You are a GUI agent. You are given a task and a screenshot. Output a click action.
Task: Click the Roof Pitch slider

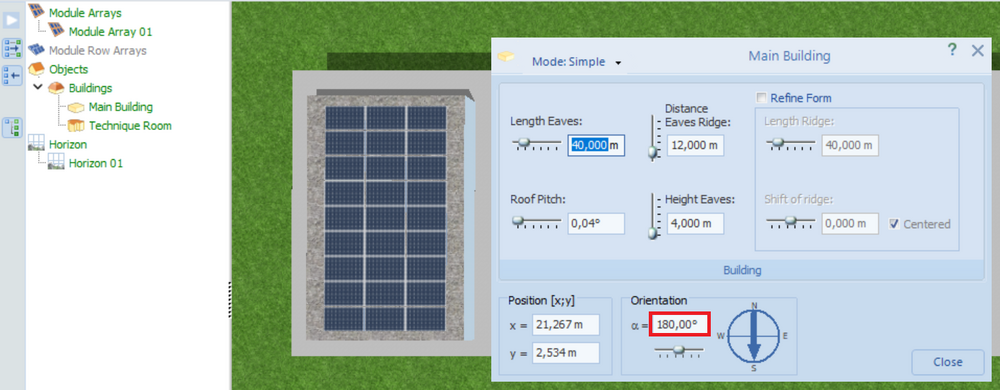pos(536,222)
